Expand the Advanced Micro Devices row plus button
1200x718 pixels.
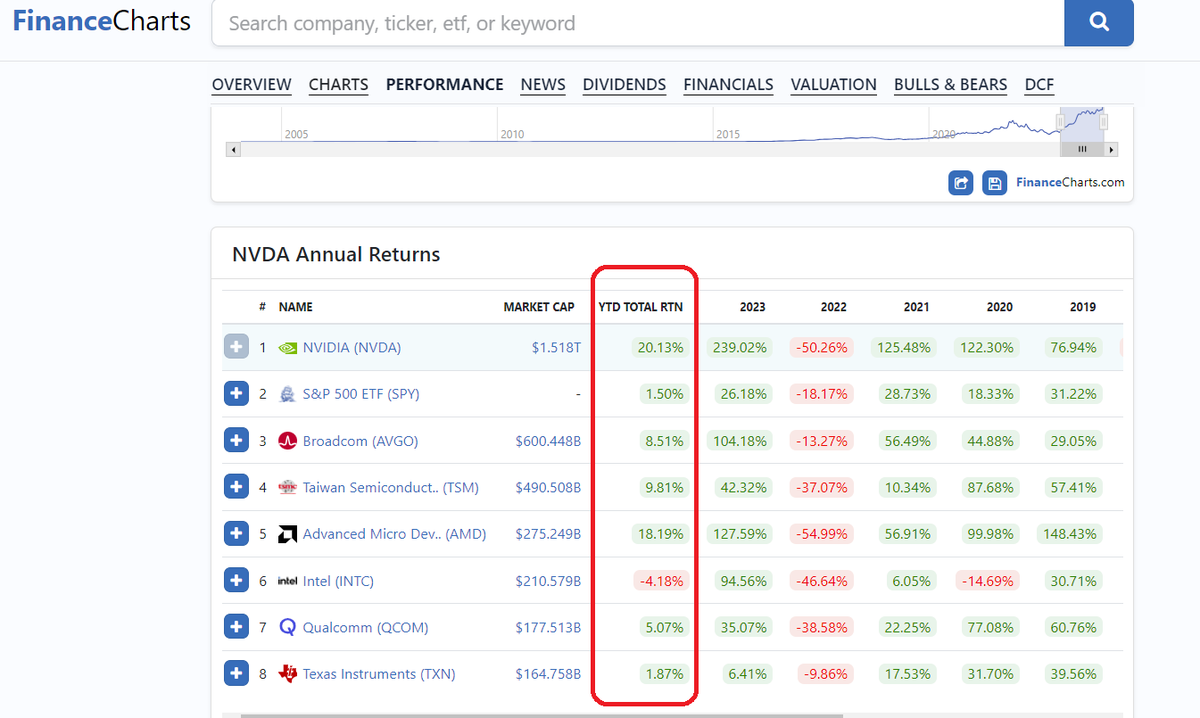tap(236, 534)
